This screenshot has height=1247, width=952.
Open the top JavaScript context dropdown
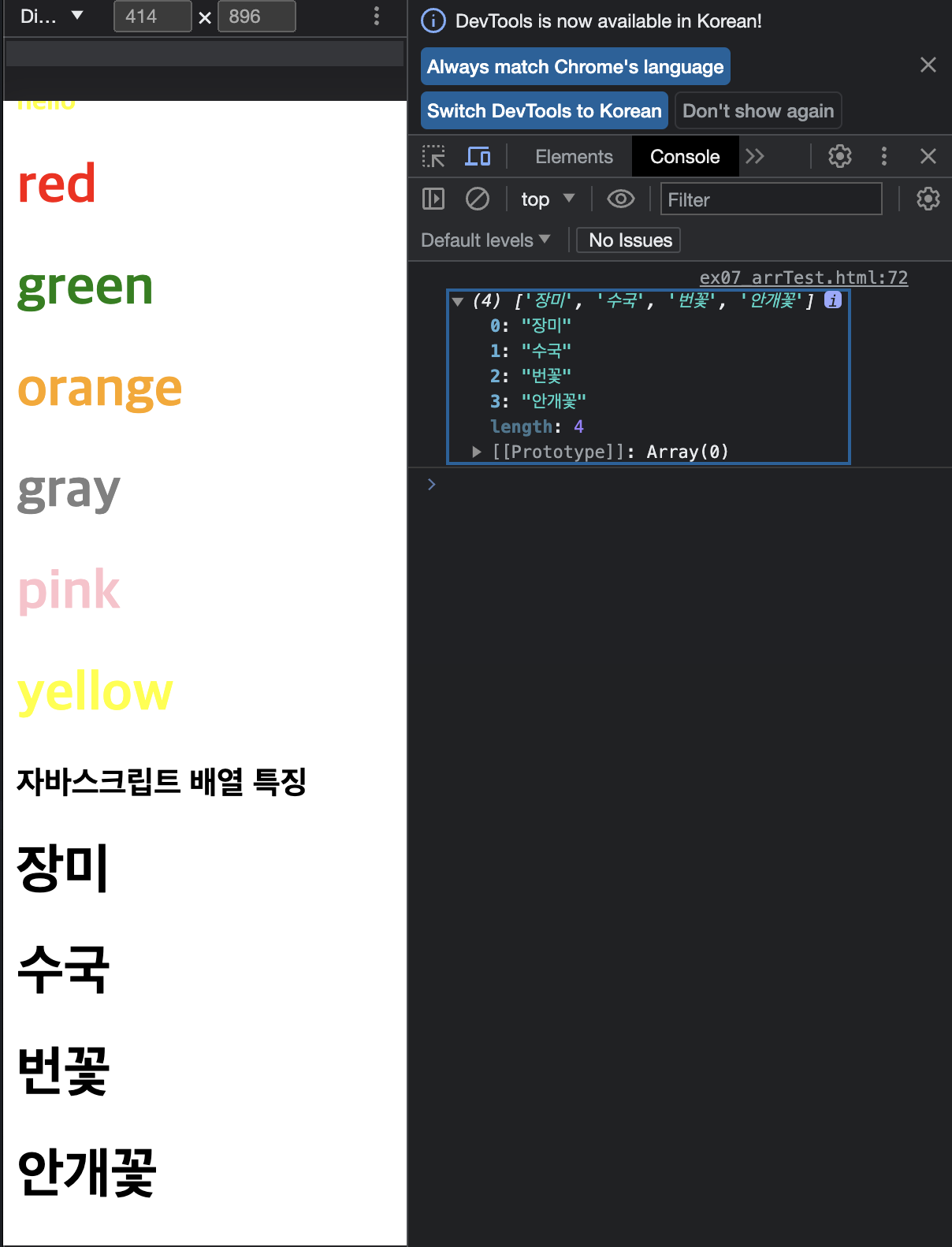pyautogui.click(x=548, y=199)
